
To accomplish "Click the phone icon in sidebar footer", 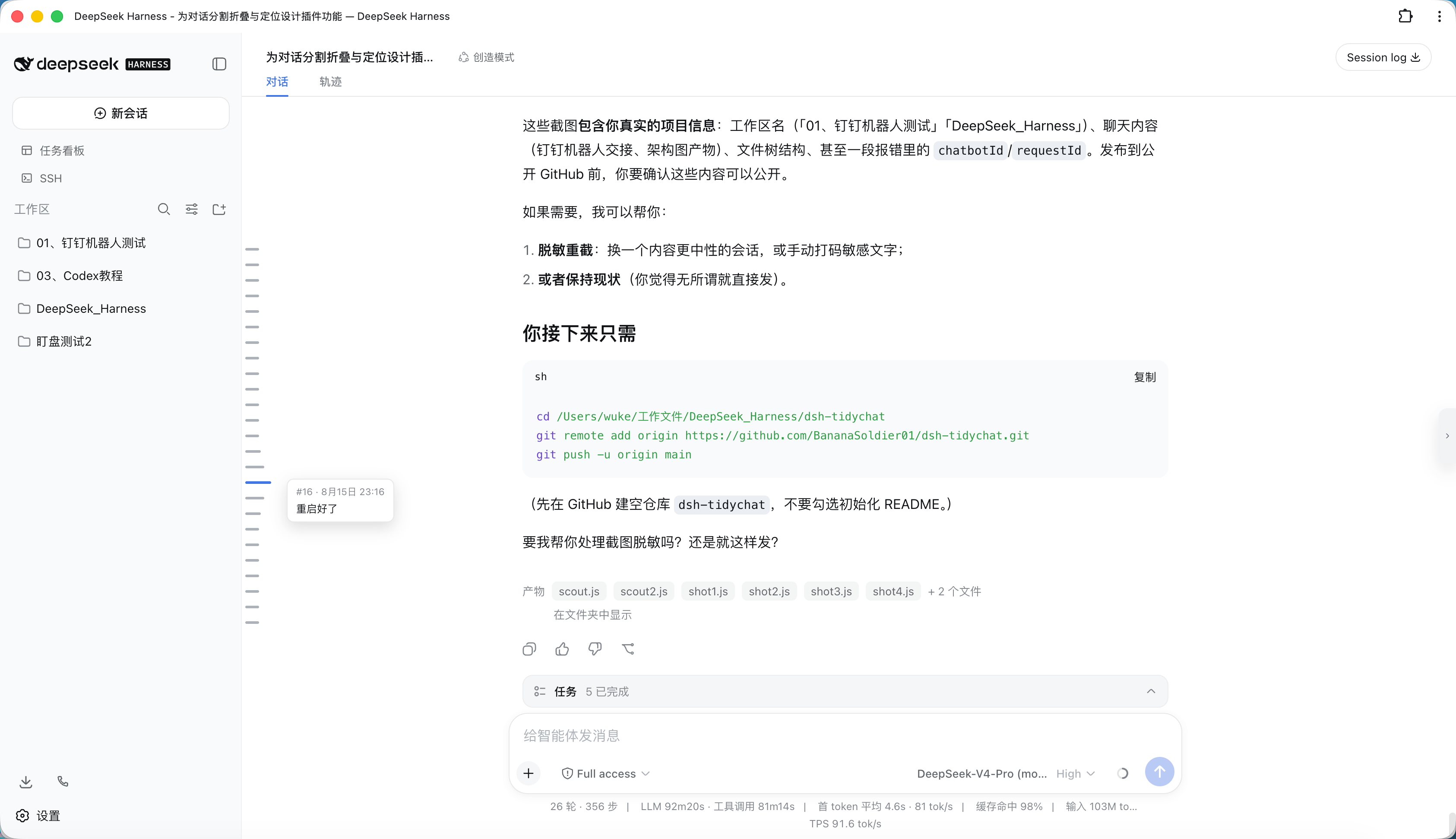I will [63, 782].
